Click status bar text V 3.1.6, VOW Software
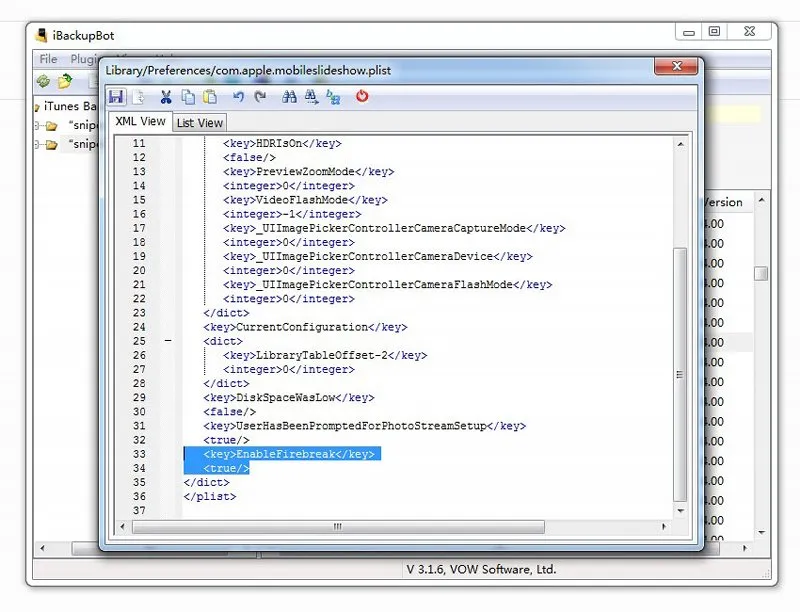This screenshot has height=612, width=800. pyautogui.click(x=481, y=569)
